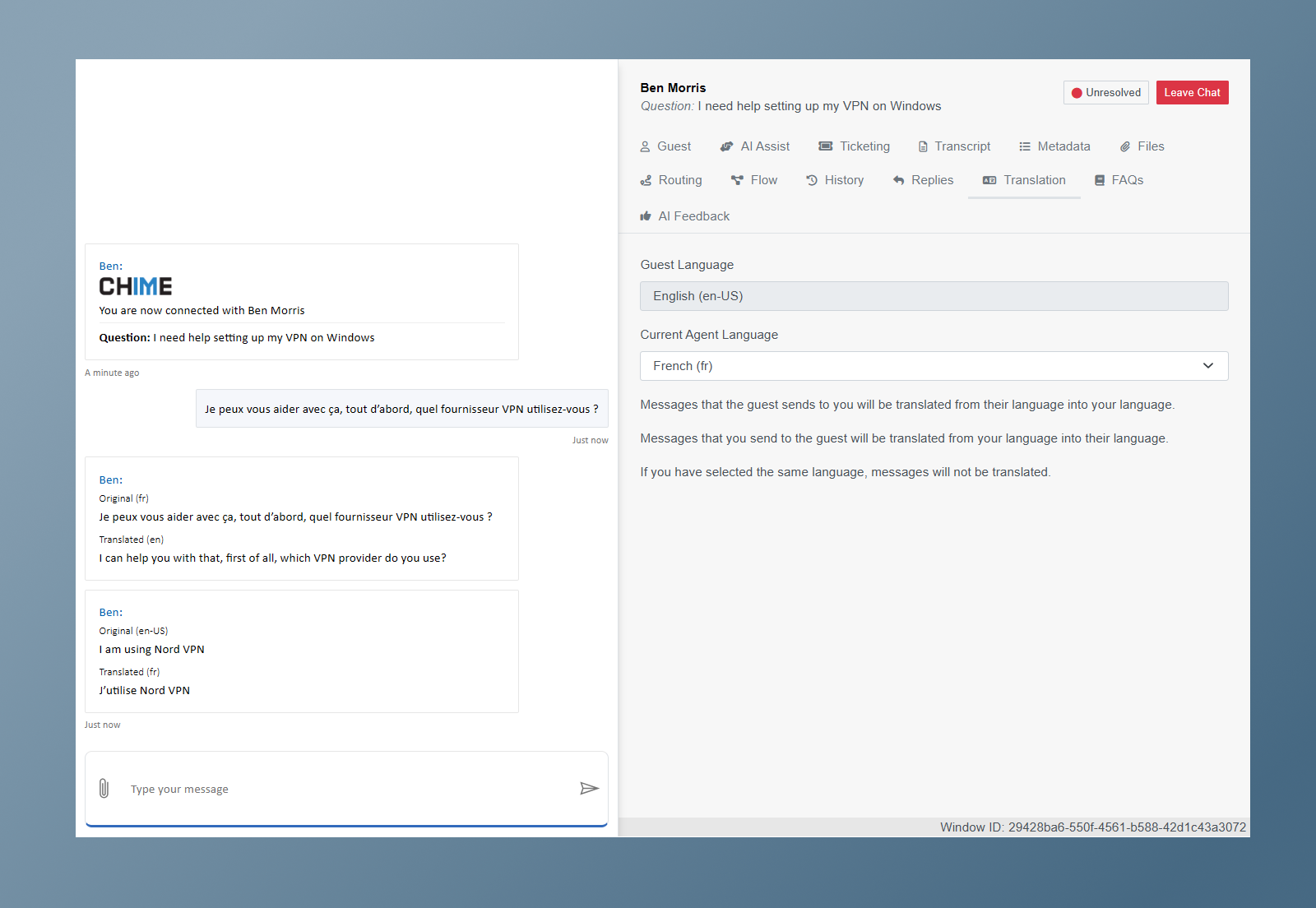Image resolution: width=1316 pixels, height=908 pixels.
Task: Open the Files tab
Action: pos(1142,146)
